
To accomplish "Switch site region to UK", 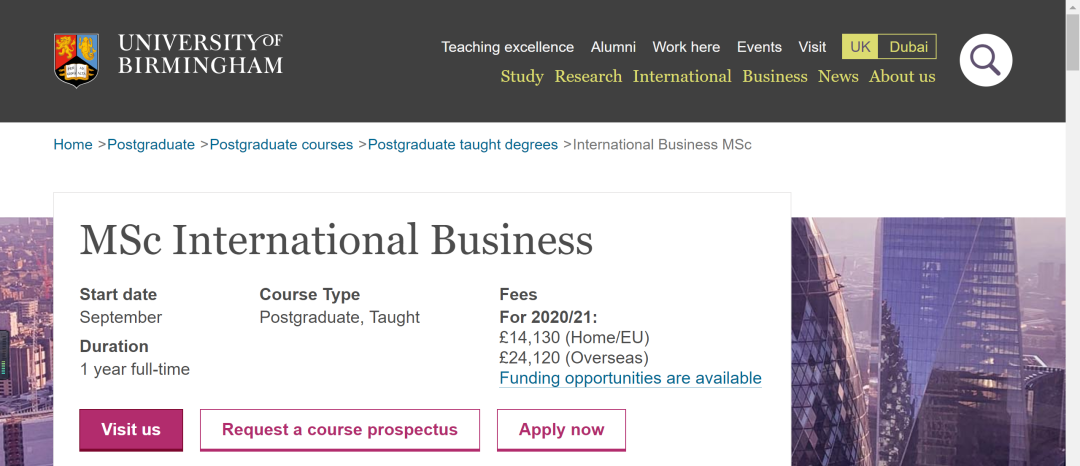I will click(860, 47).
